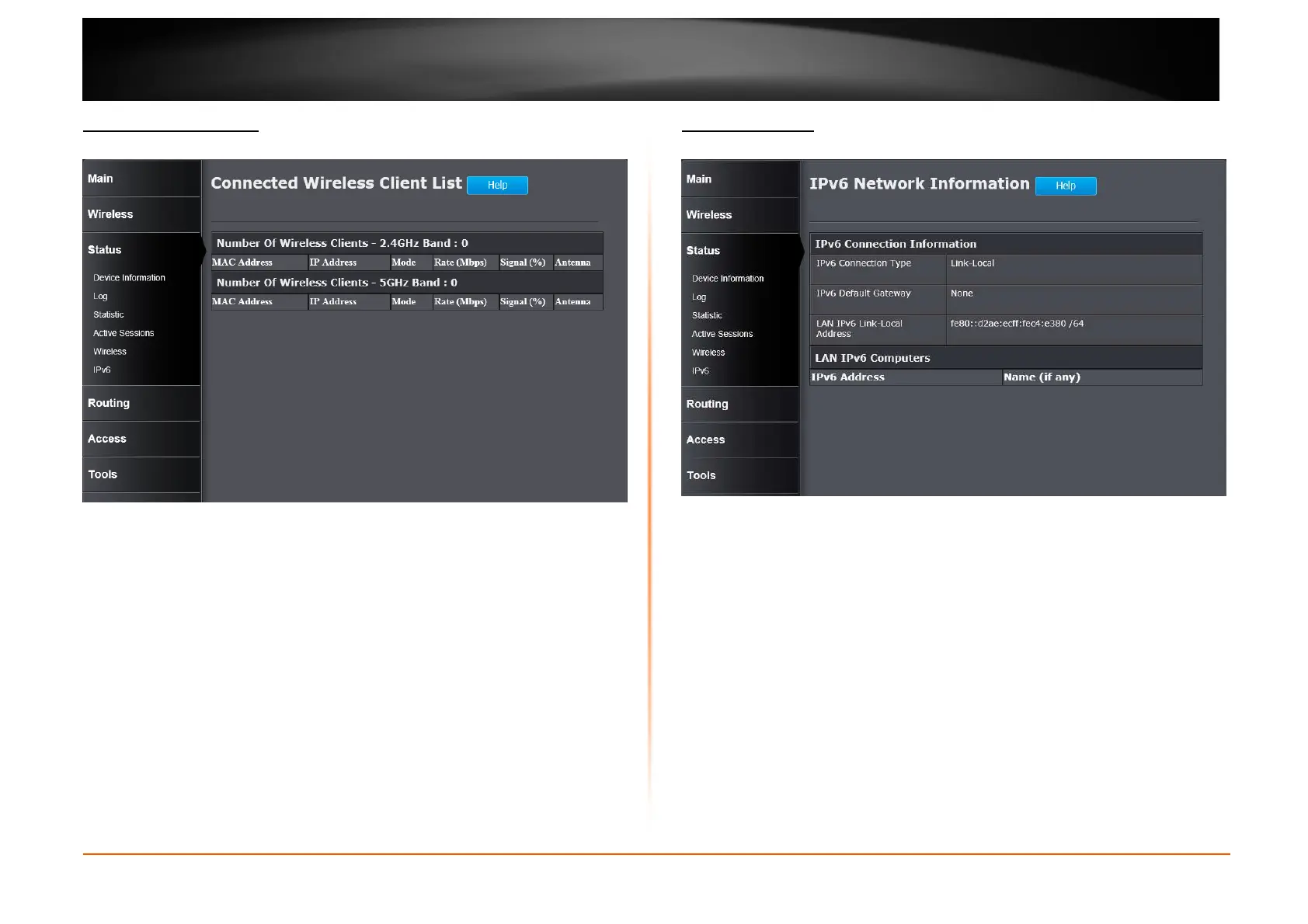1308x924 pixels.
Task: Open Help for Connected Wireless Client List
Action: pos(497,185)
